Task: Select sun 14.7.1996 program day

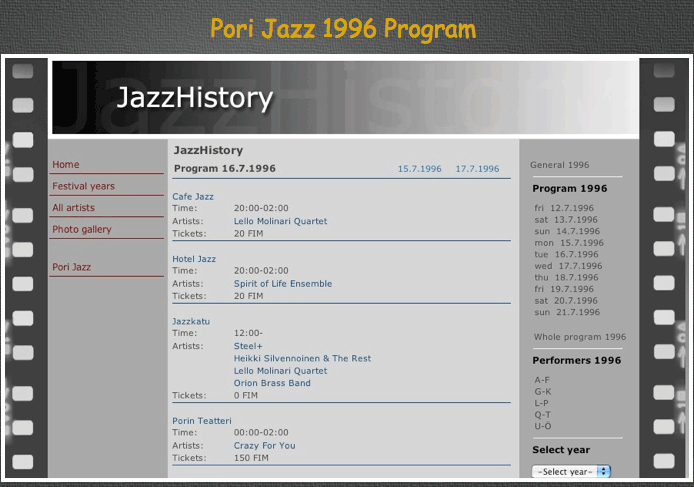Action: click(x=567, y=231)
